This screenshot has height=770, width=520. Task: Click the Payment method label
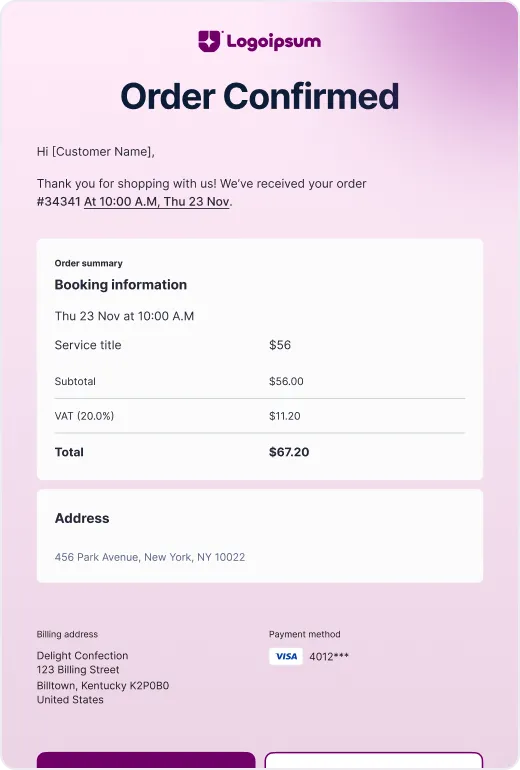(x=304, y=634)
